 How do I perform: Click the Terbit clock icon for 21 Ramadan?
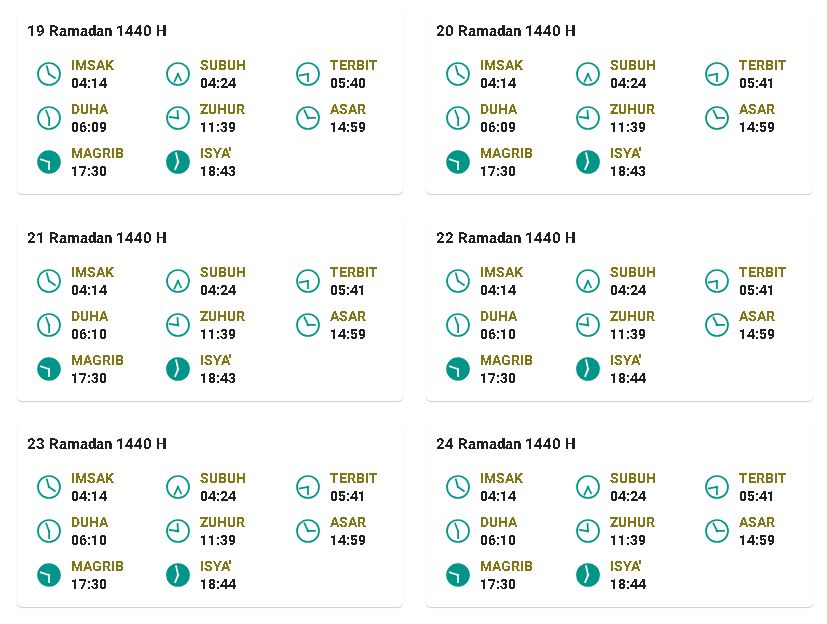[307, 281]
